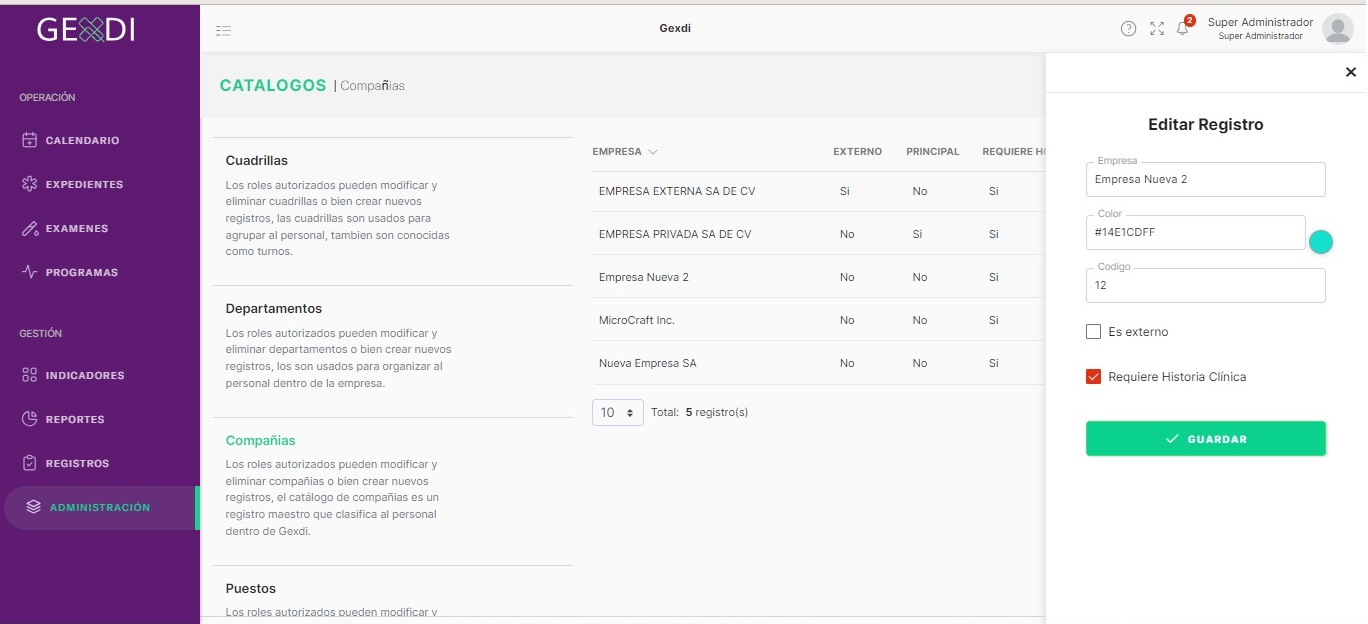Open the ADMINISTRACIÓN menu item
Image resolution: width=1368 pixels, height=624 pixels.
point(100,507)
